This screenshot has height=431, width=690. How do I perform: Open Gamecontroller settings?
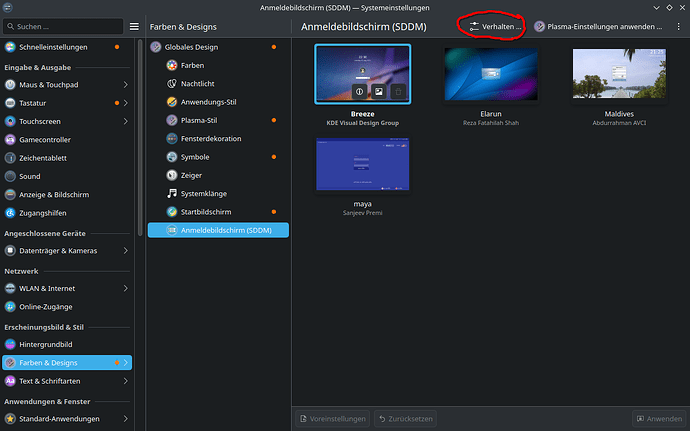pos(67,140)
